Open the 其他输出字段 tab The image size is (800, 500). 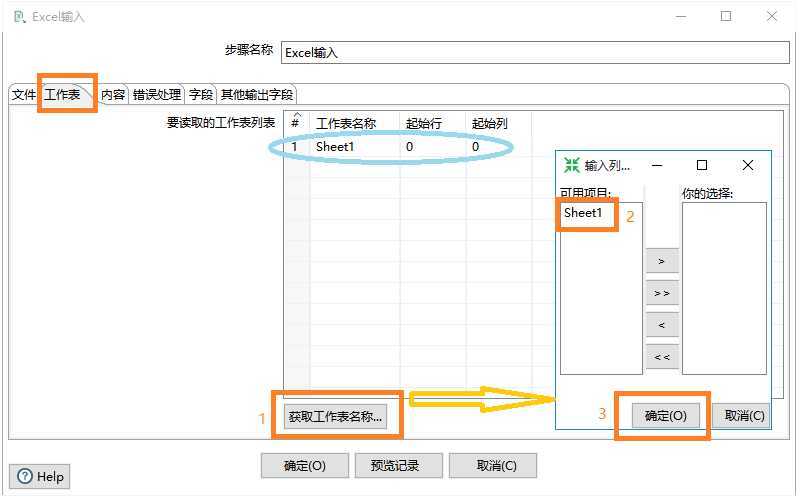(257, 95)
